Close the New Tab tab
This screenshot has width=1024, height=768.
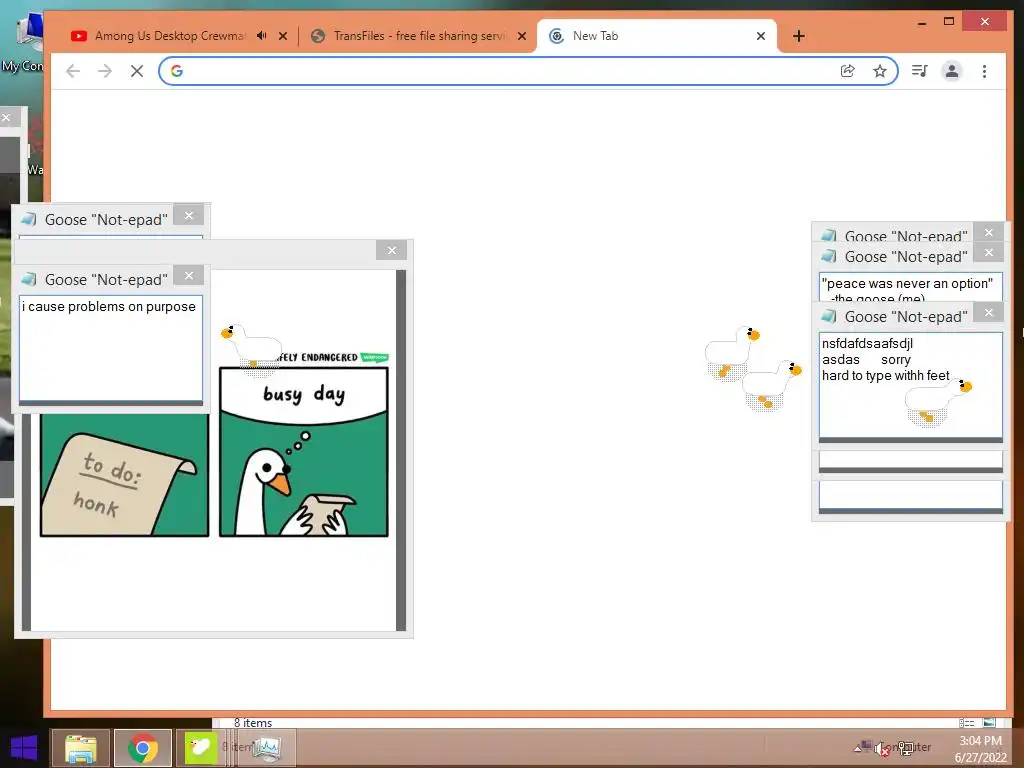[761, 36]
